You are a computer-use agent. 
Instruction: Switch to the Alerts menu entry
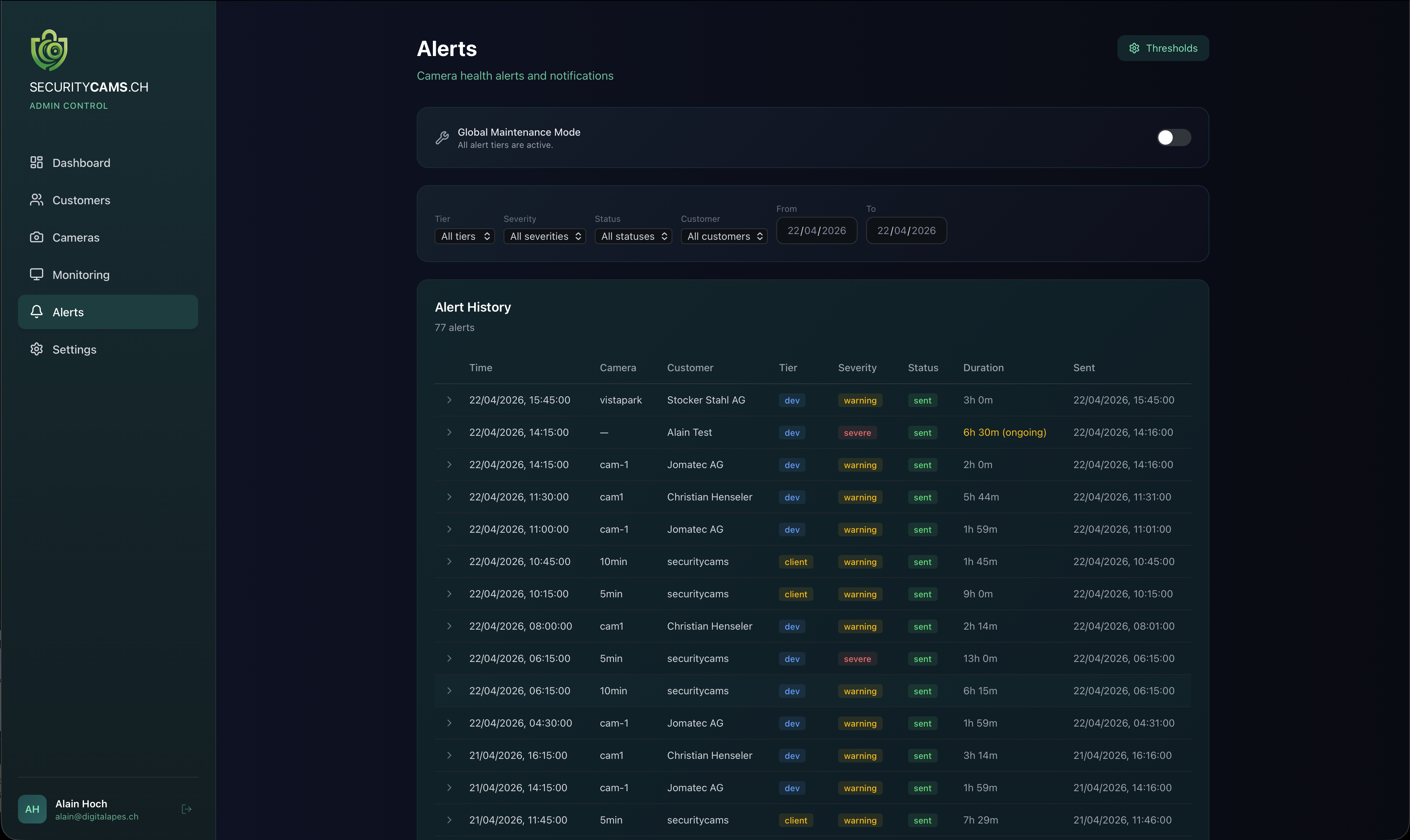pos(68,312)
